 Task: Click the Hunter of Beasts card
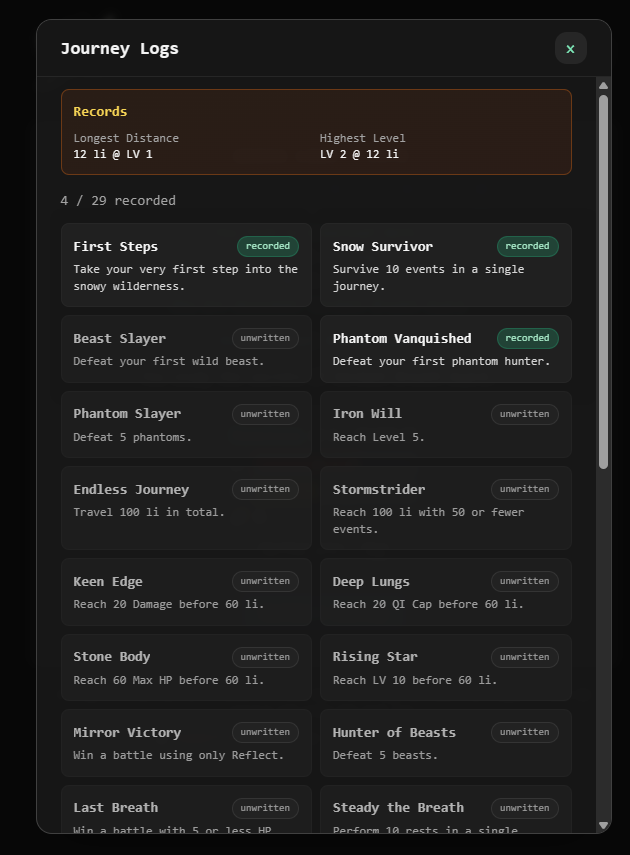pyautogui.click(x=446, y=743)
